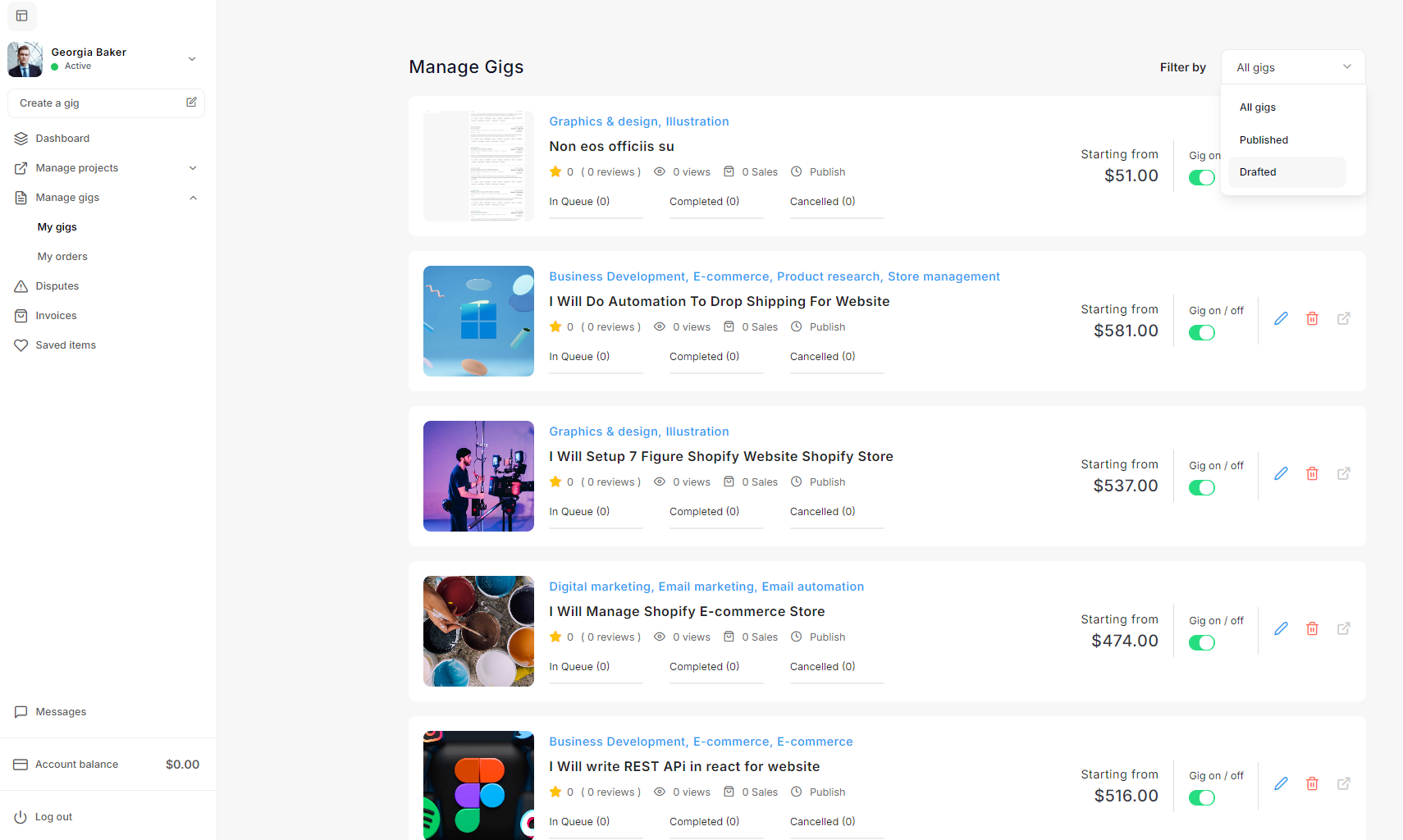Open the Georgia Baker profile chevron menu
Viewport: 1403px width, 840px height.
pyautogui.click(x=192, y=59)
